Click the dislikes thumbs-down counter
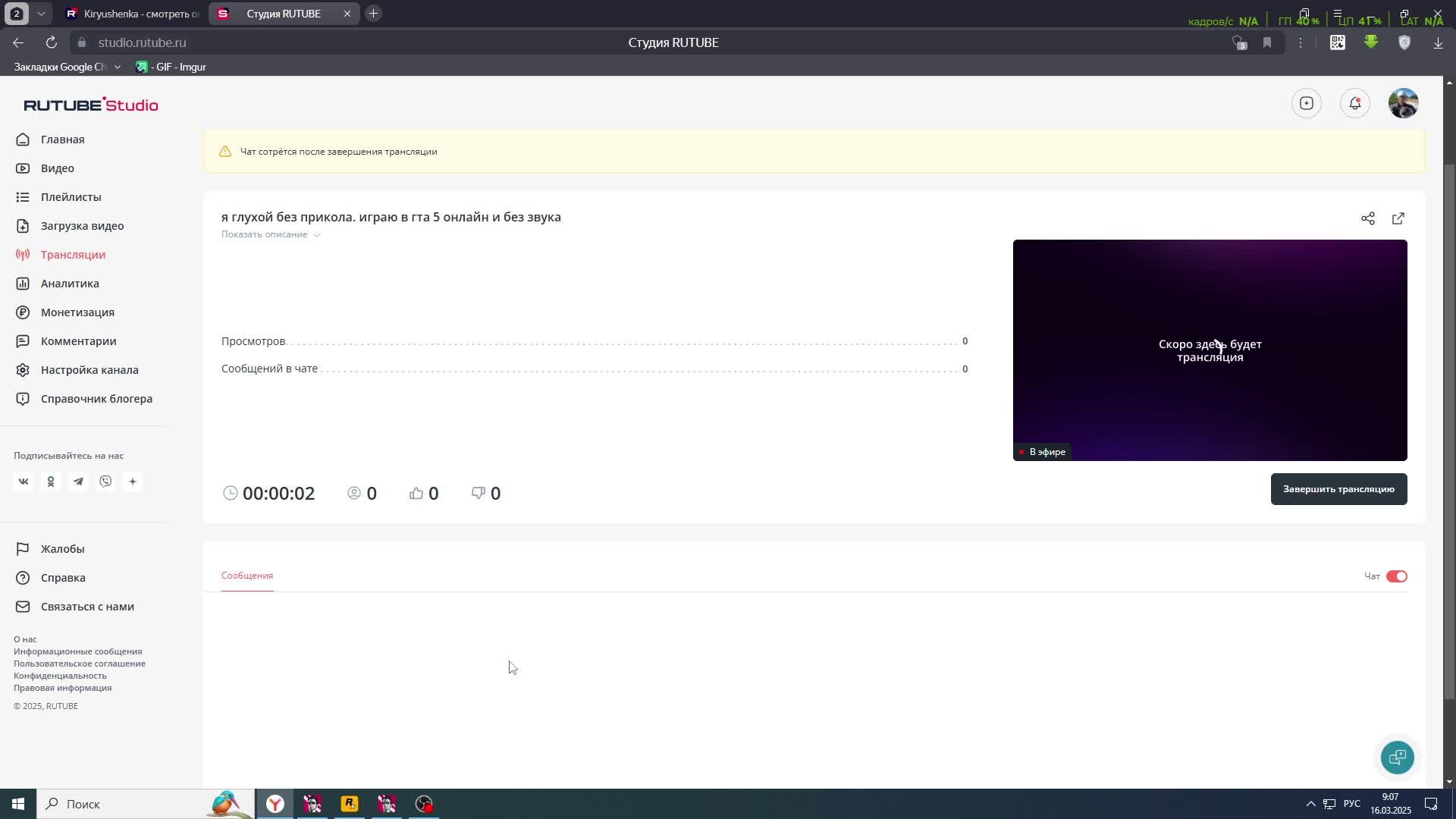 pos(486,494)
